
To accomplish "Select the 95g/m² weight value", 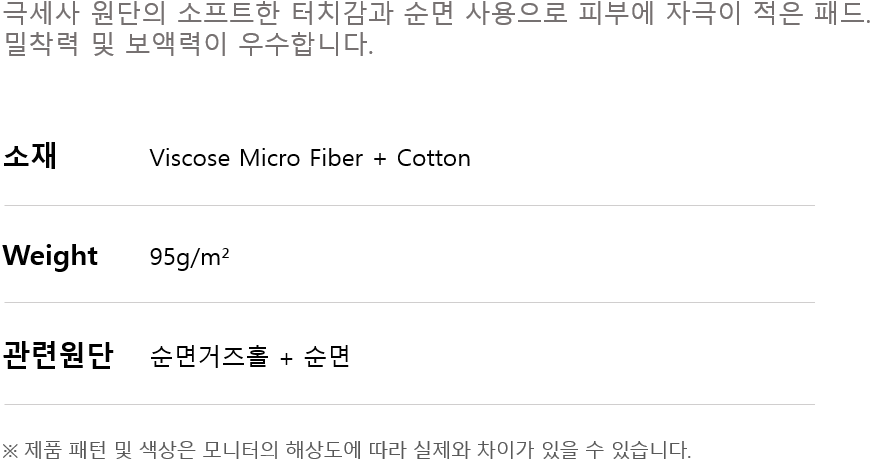I will (x=189, y=257).
